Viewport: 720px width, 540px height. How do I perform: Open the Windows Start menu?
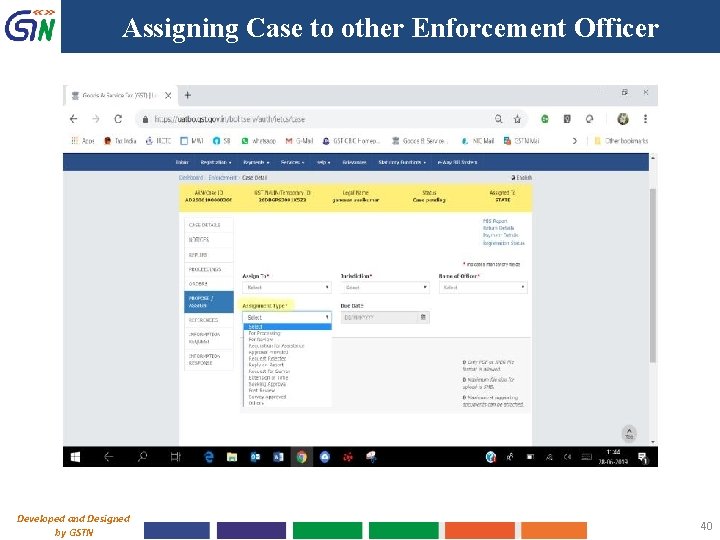coord(75,457)
